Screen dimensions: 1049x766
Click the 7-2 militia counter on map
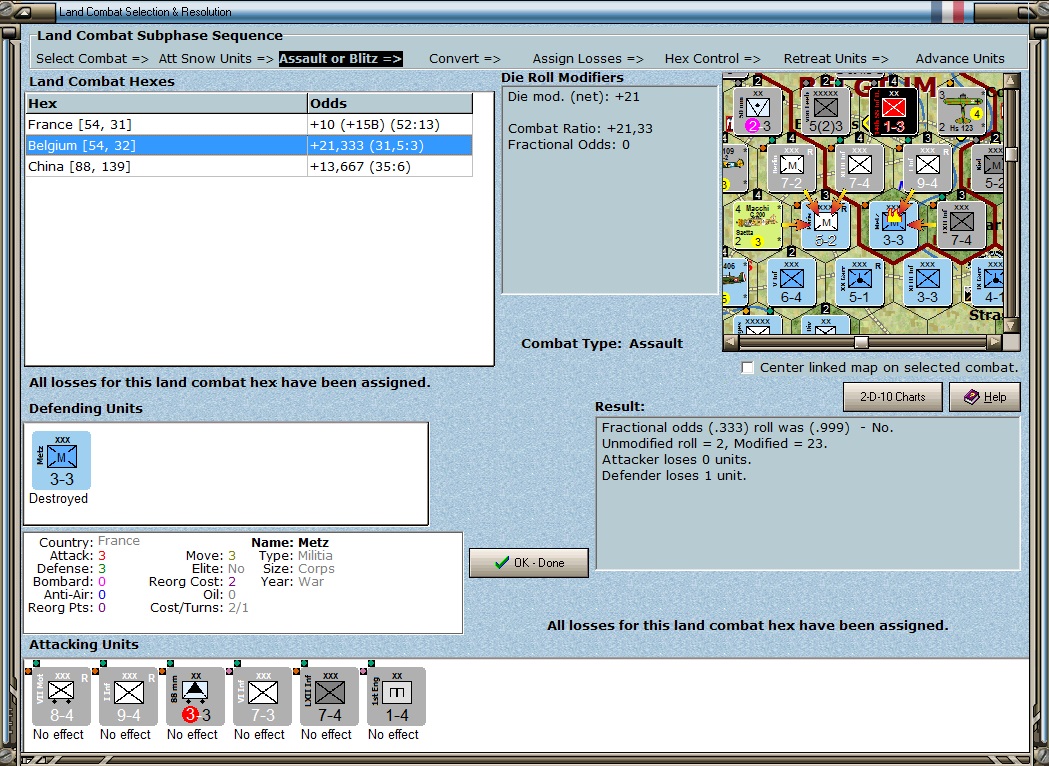click(x=791, y=169)
